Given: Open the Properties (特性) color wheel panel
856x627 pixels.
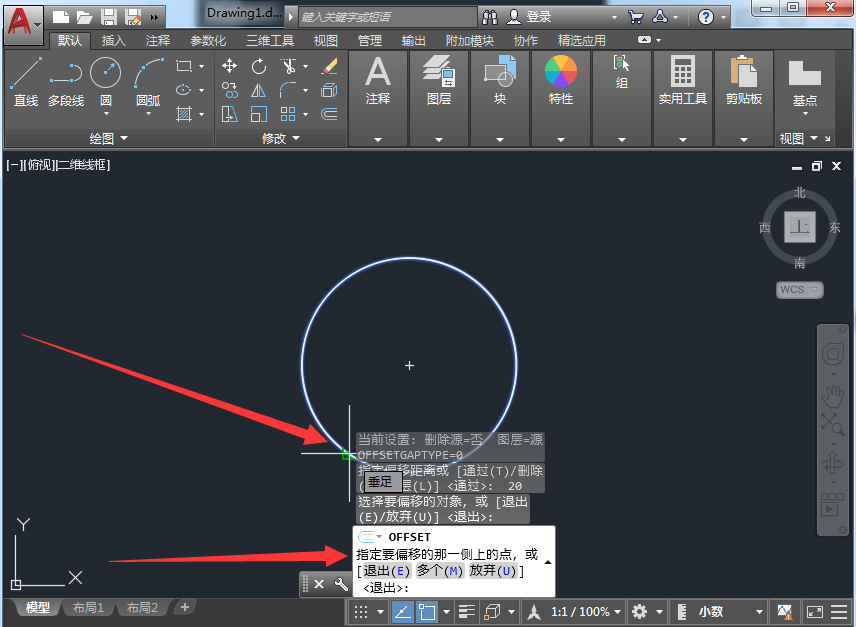Looking at the screenshot, I should pos(561,81).
